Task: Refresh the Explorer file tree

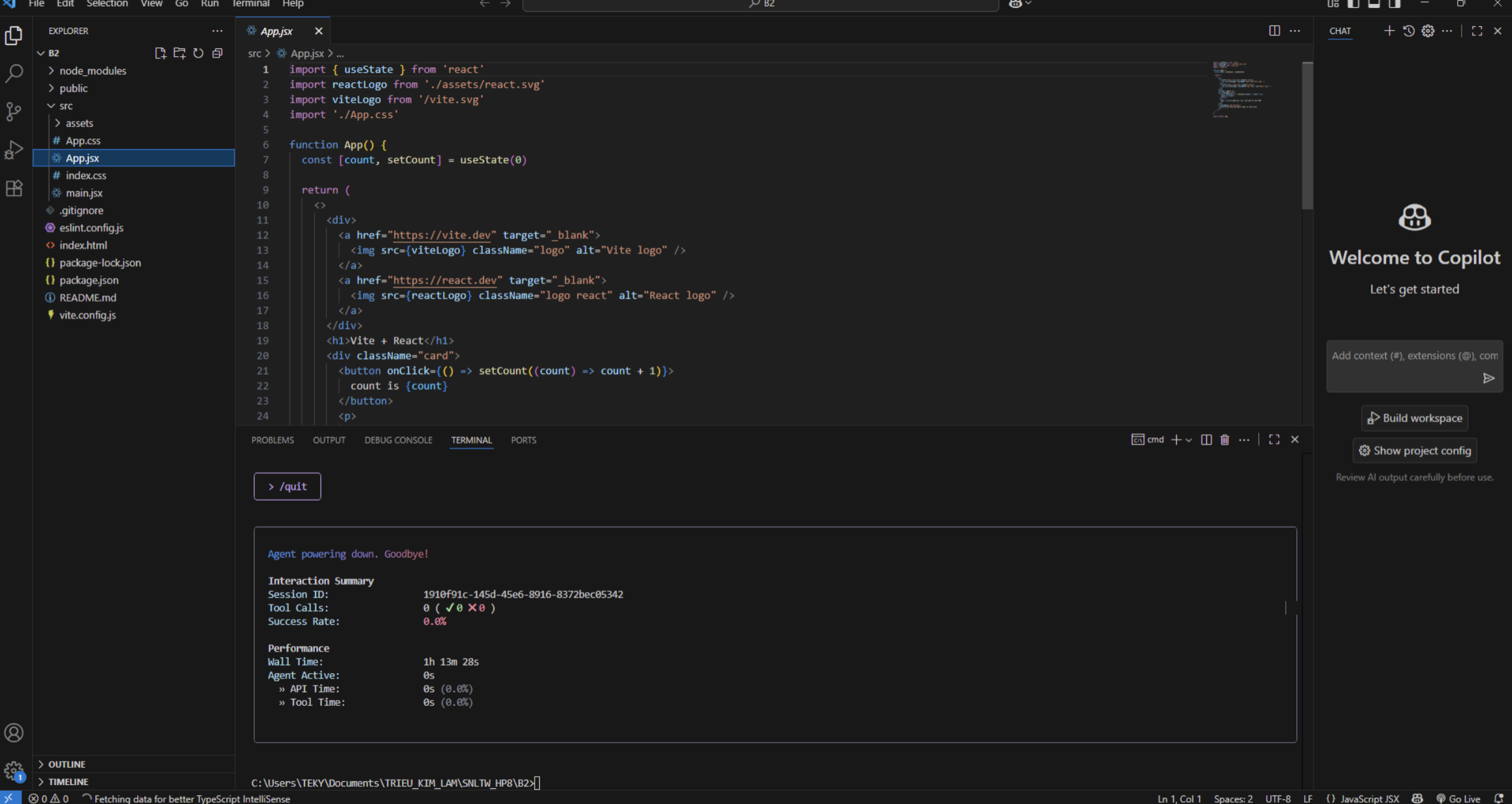Action: click(199, 53)
